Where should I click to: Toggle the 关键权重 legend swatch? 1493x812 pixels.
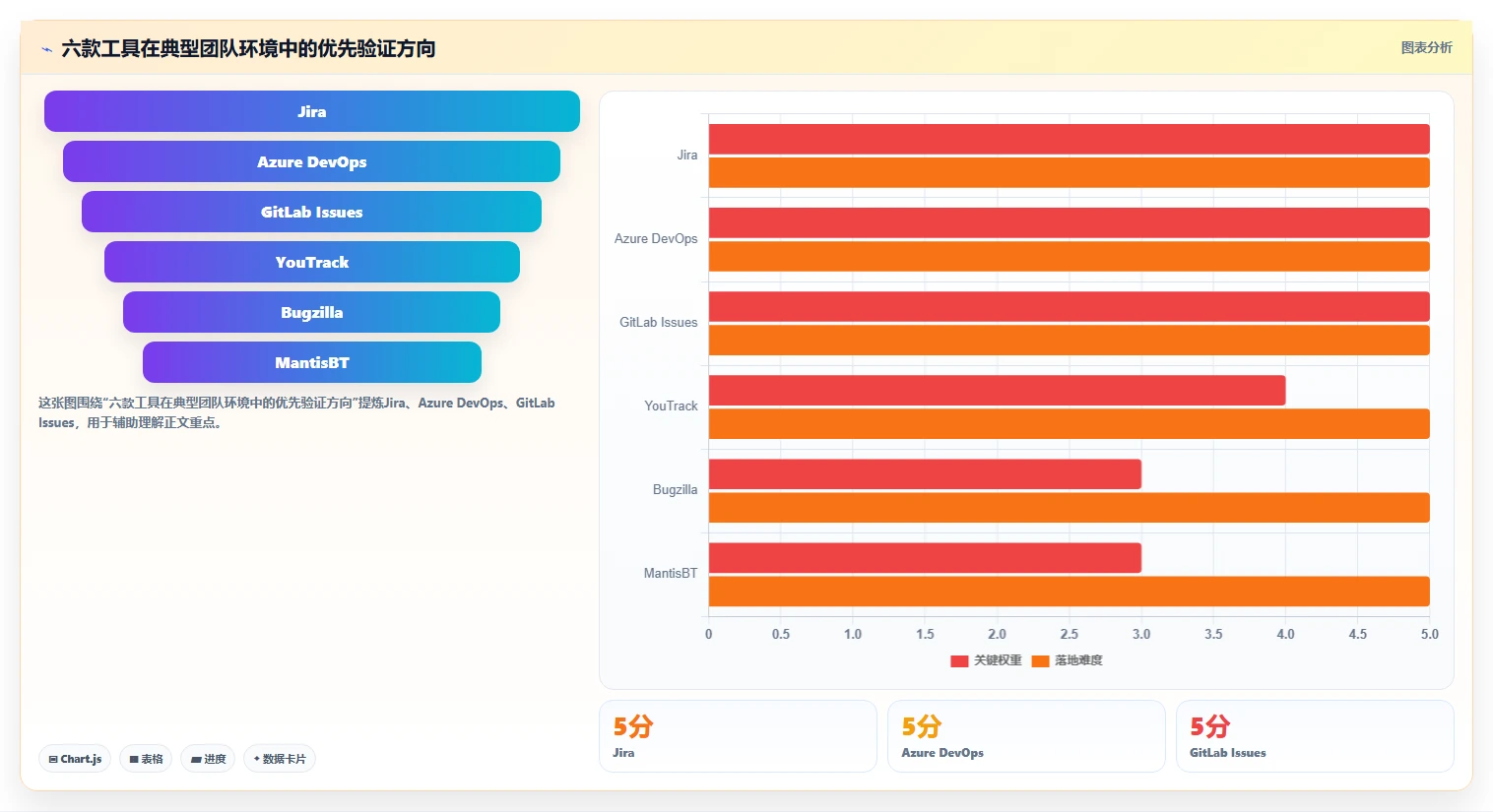pos(959,661)
